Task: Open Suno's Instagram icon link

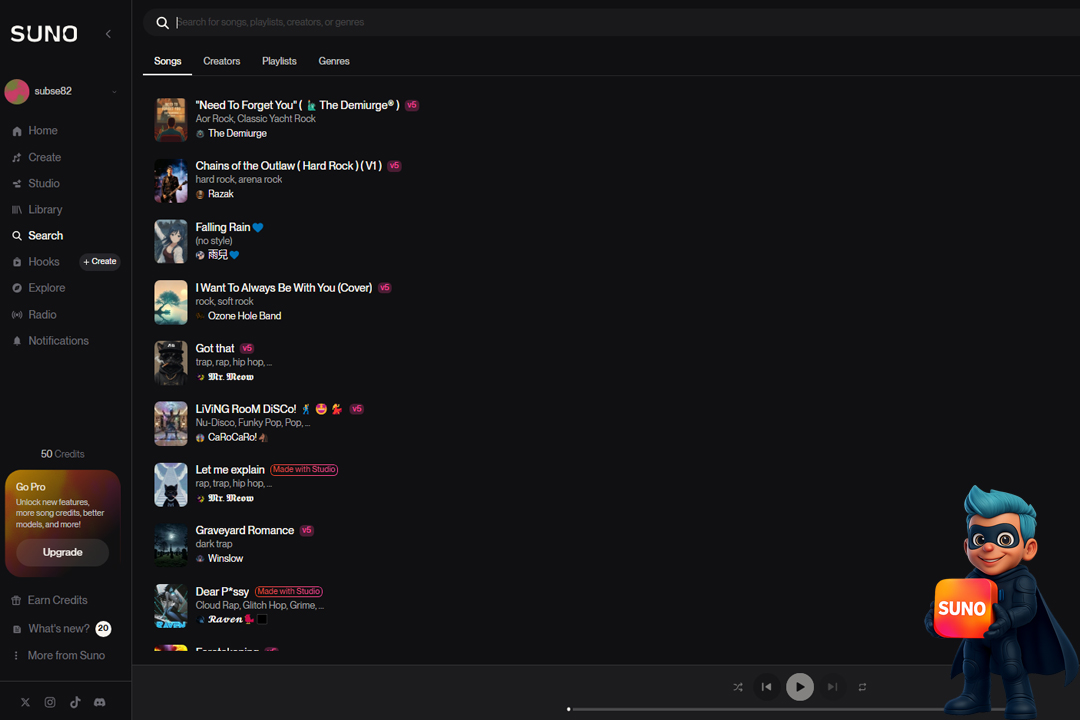Action: click(50, 703)
